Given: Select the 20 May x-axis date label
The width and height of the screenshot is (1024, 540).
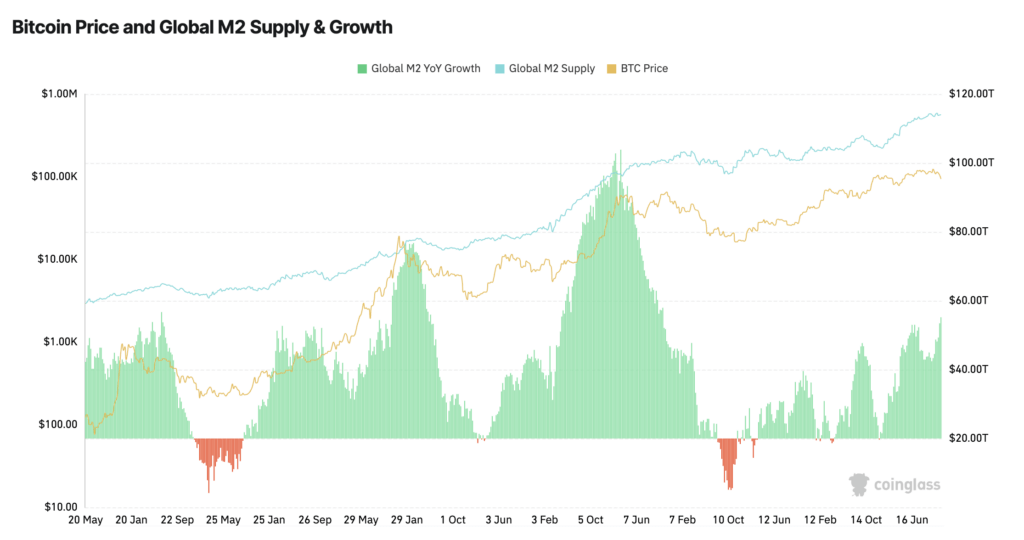Looking at the screenshot, I should point(86,520).
